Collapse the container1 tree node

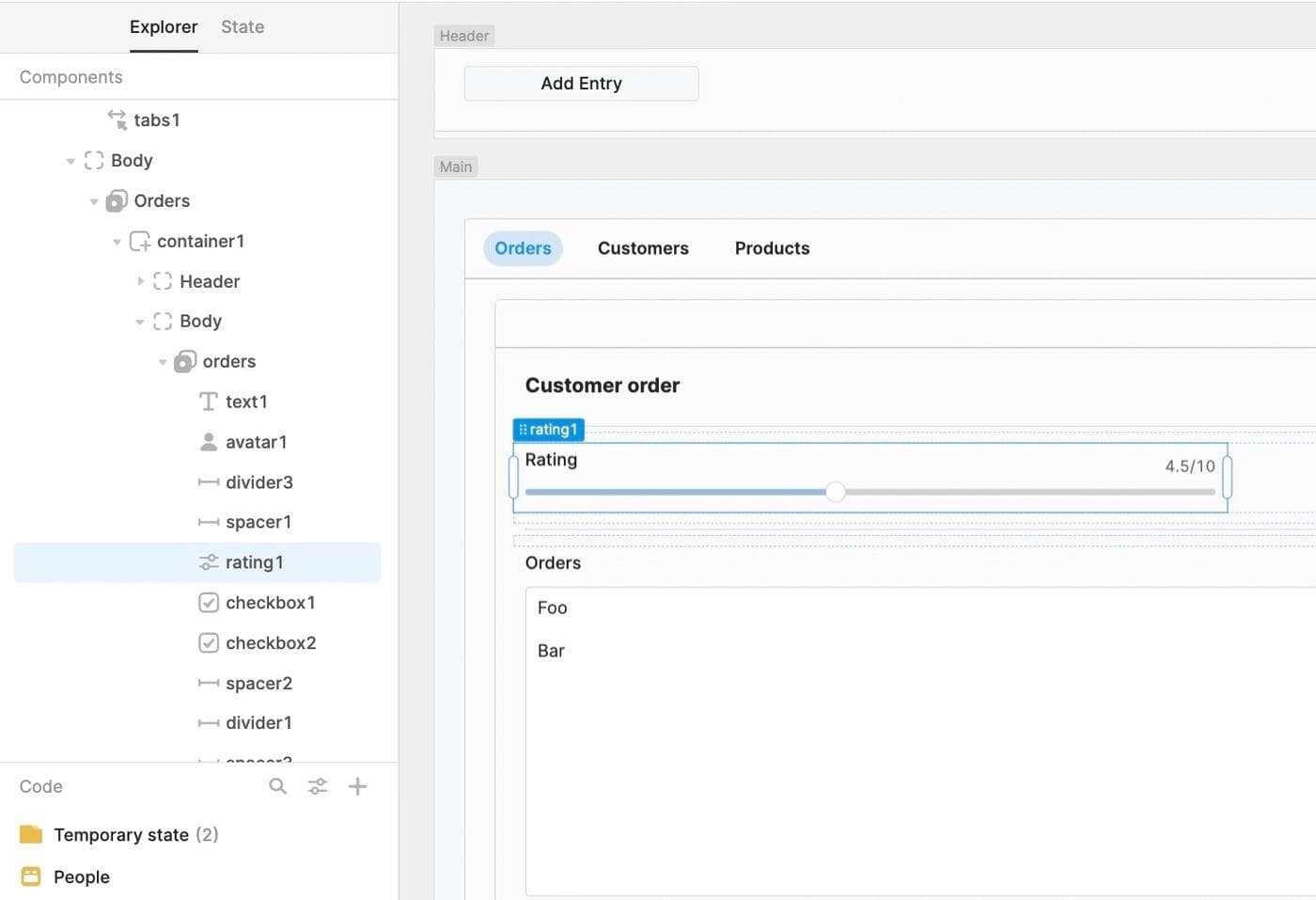tap(117, 241)
